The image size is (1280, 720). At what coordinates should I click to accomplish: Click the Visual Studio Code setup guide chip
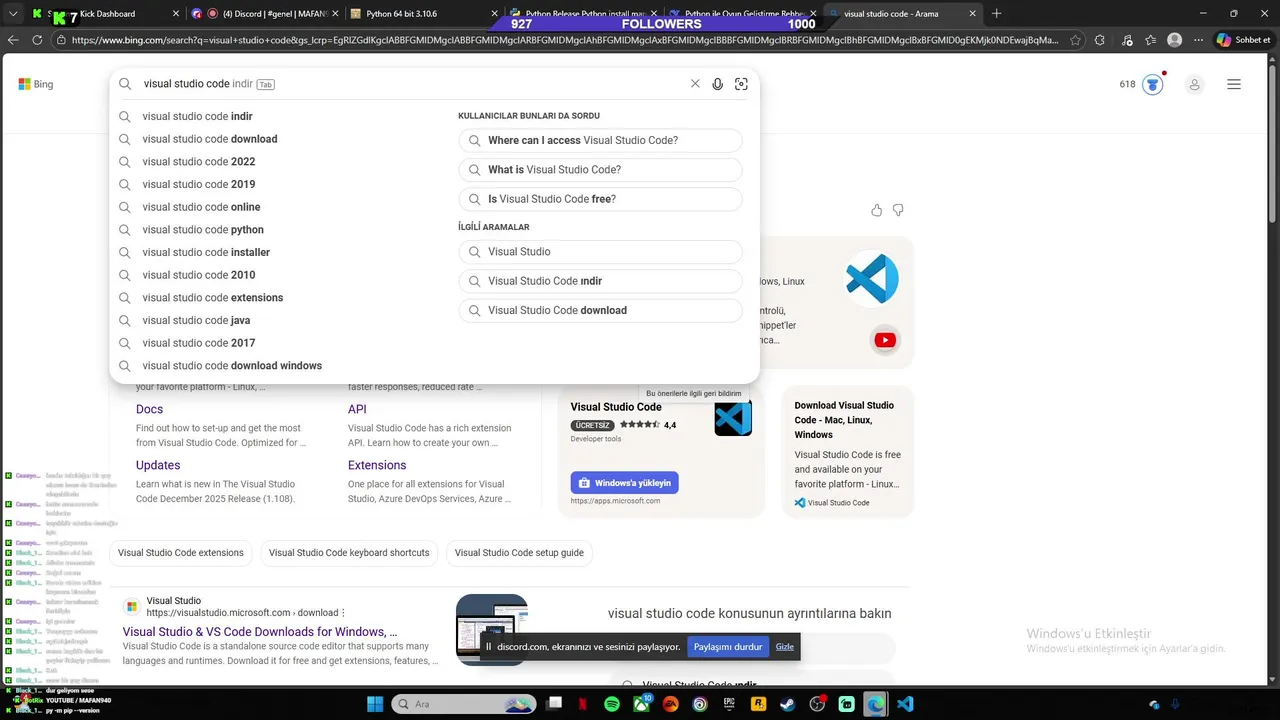(519, 553)
